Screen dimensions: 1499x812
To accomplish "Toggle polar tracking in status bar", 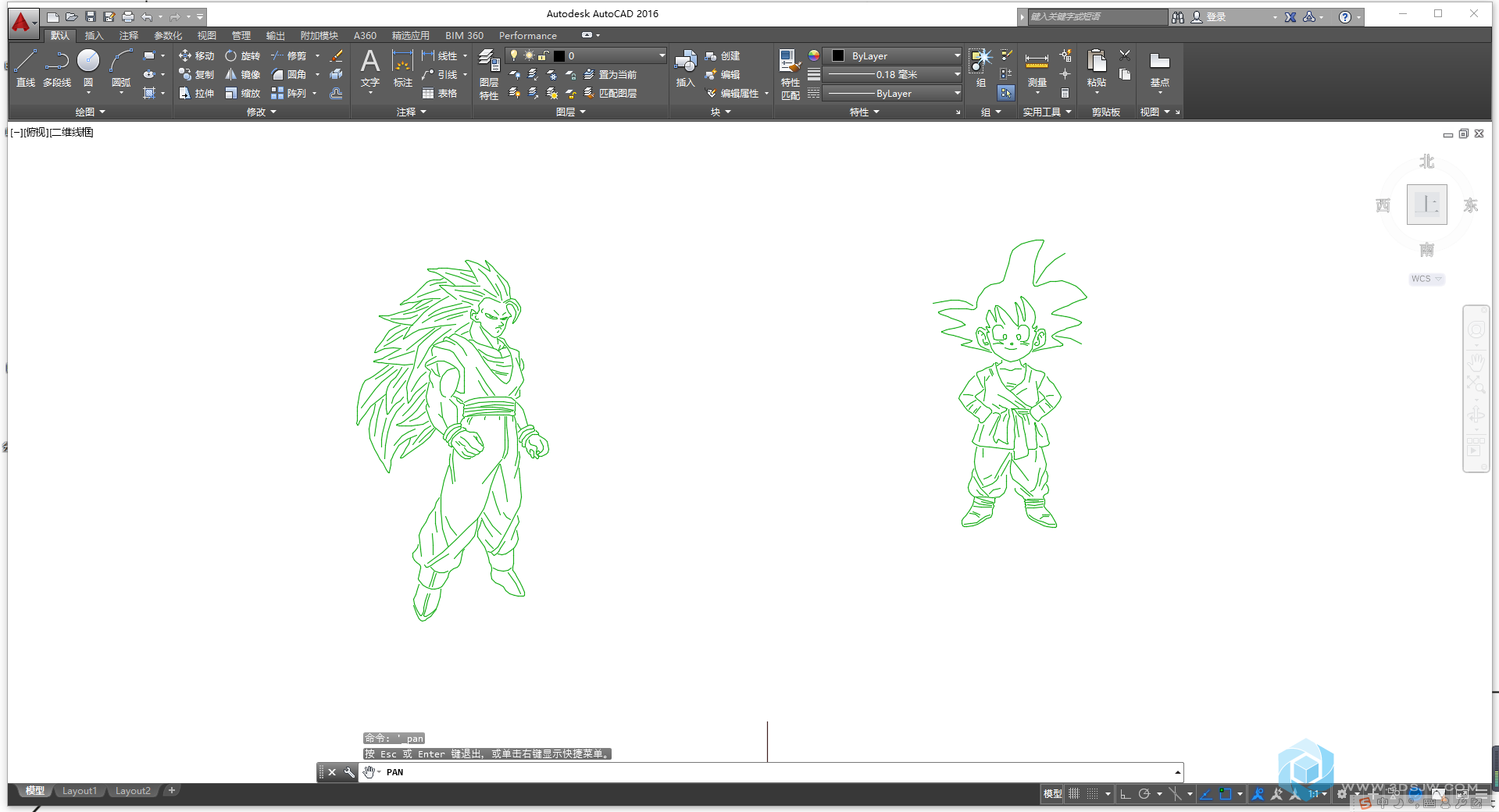I will pyautogui.click(x=1144, y=793).
